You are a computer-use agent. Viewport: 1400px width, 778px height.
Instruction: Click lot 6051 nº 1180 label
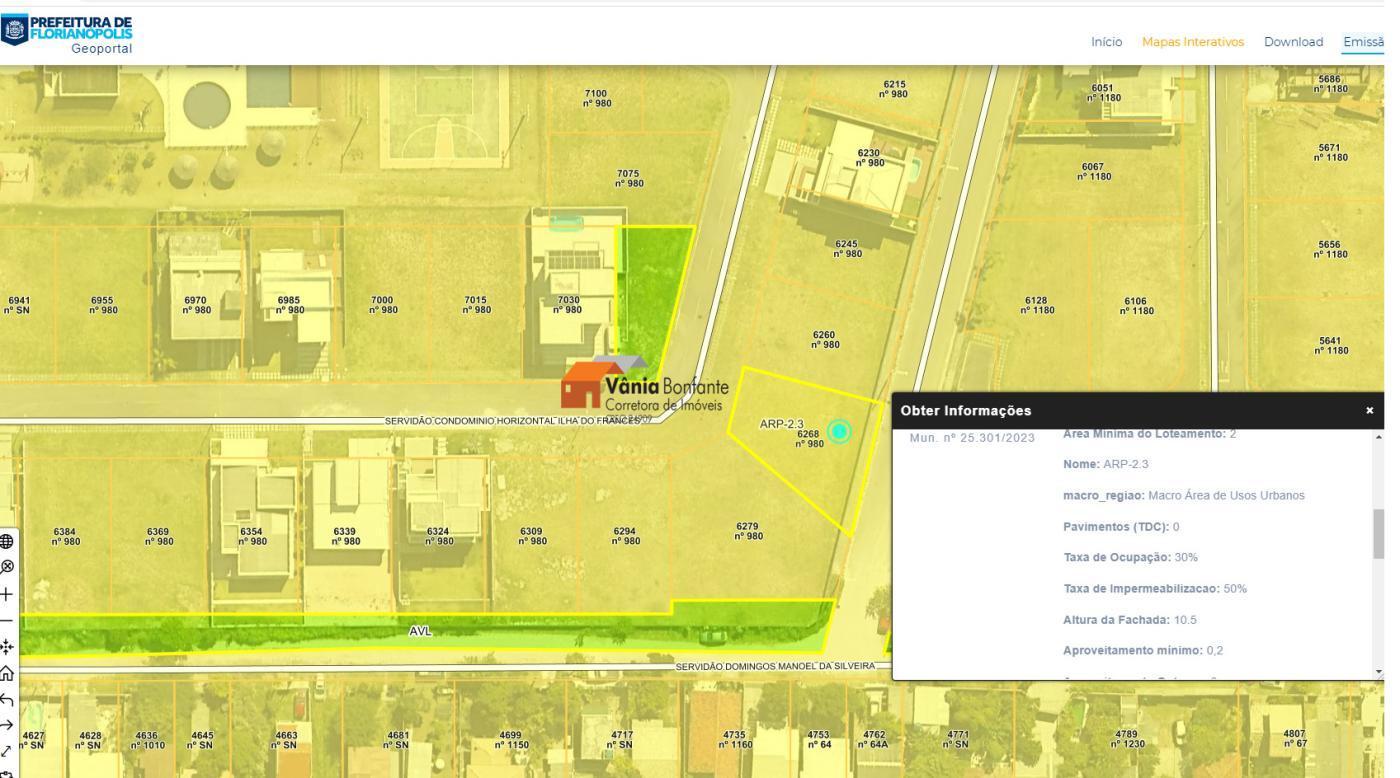coord(1104,93)
